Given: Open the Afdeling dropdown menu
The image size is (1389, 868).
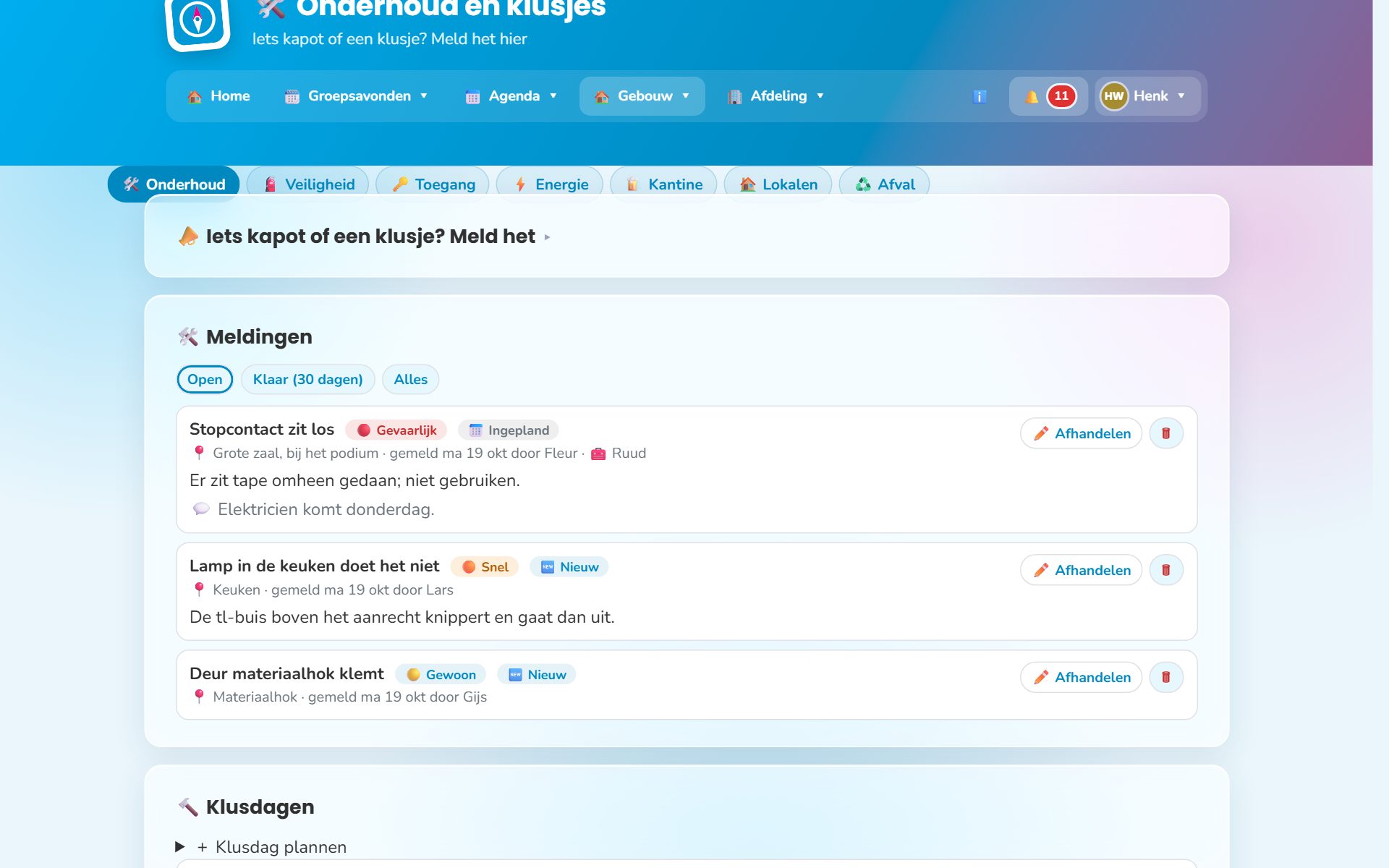Looking at the screenshot, I should point(776,96).
